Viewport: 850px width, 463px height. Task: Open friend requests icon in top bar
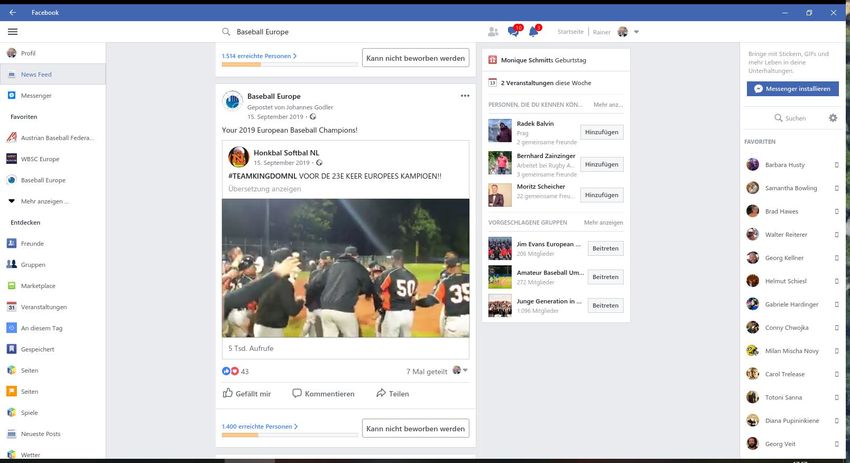[x=493, y=32]
